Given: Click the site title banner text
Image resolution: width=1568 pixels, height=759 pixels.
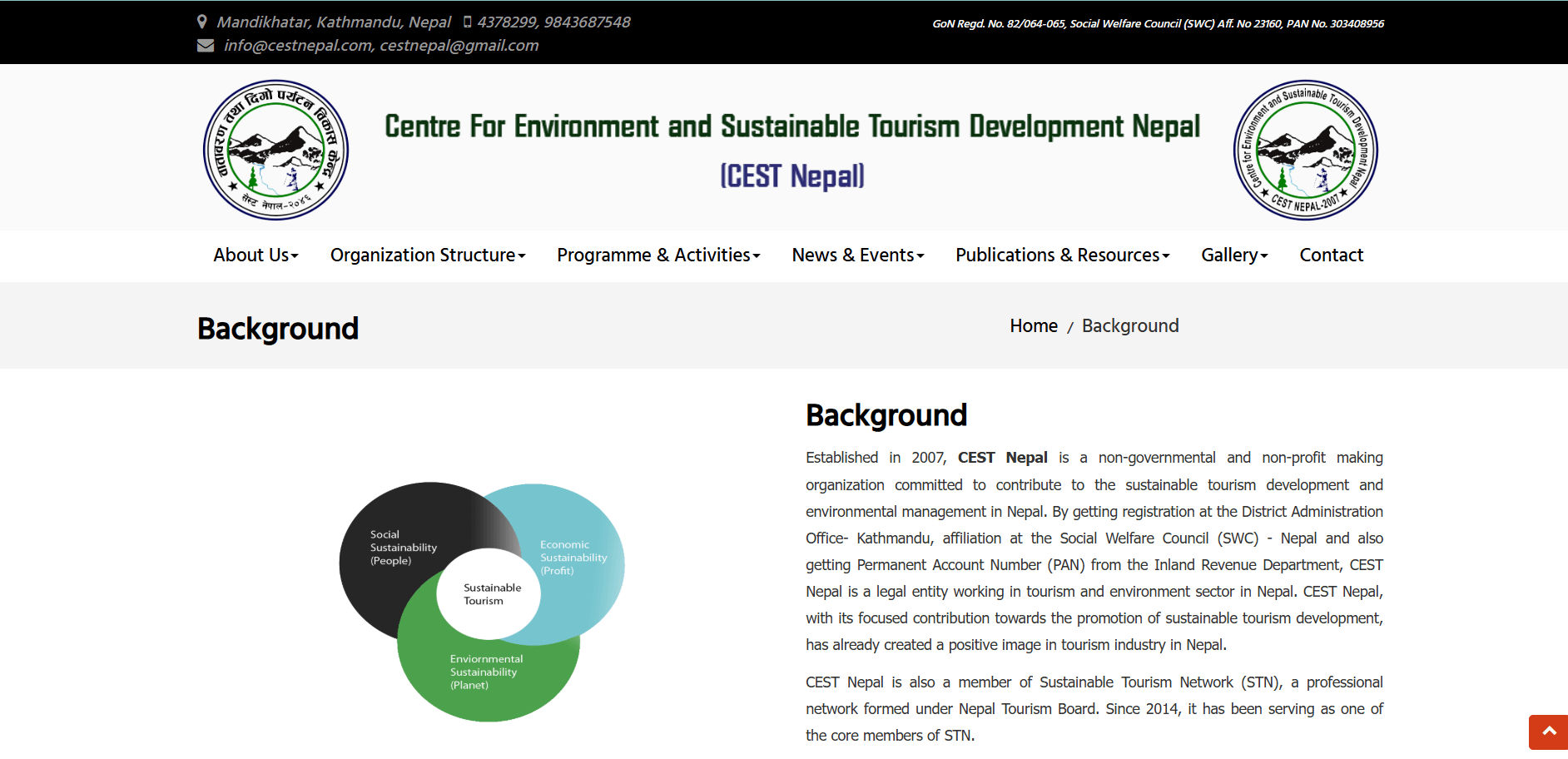Looking at the screenshot, I should tap(791, 127).
